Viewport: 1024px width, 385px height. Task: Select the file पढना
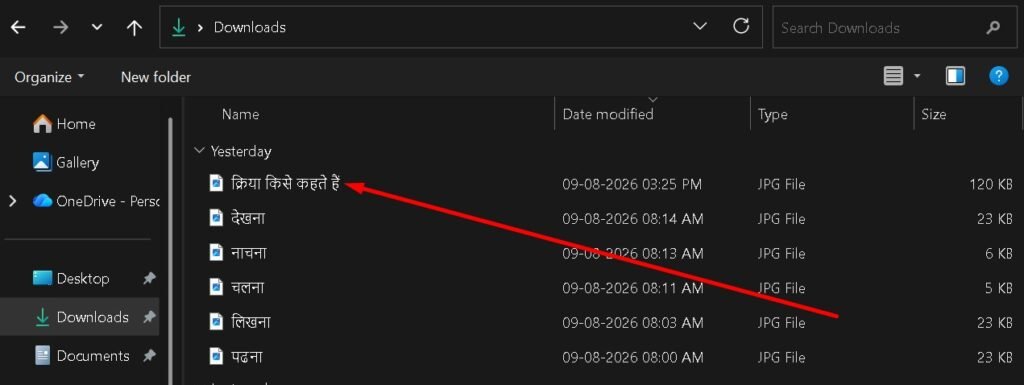coord(247,357)
